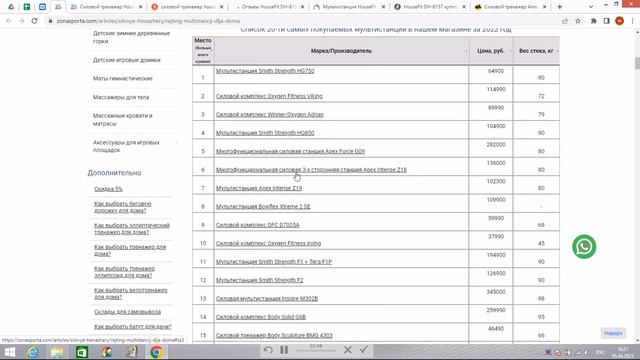Sort by 'Вес стека, кг' column arrow
The height and width of the screenshot is (360, 640).
point(557,51)
